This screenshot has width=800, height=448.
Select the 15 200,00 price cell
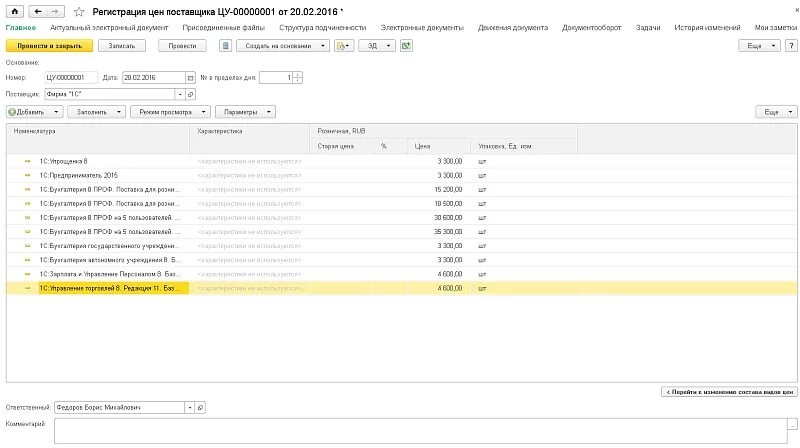[x=439, y=189]
